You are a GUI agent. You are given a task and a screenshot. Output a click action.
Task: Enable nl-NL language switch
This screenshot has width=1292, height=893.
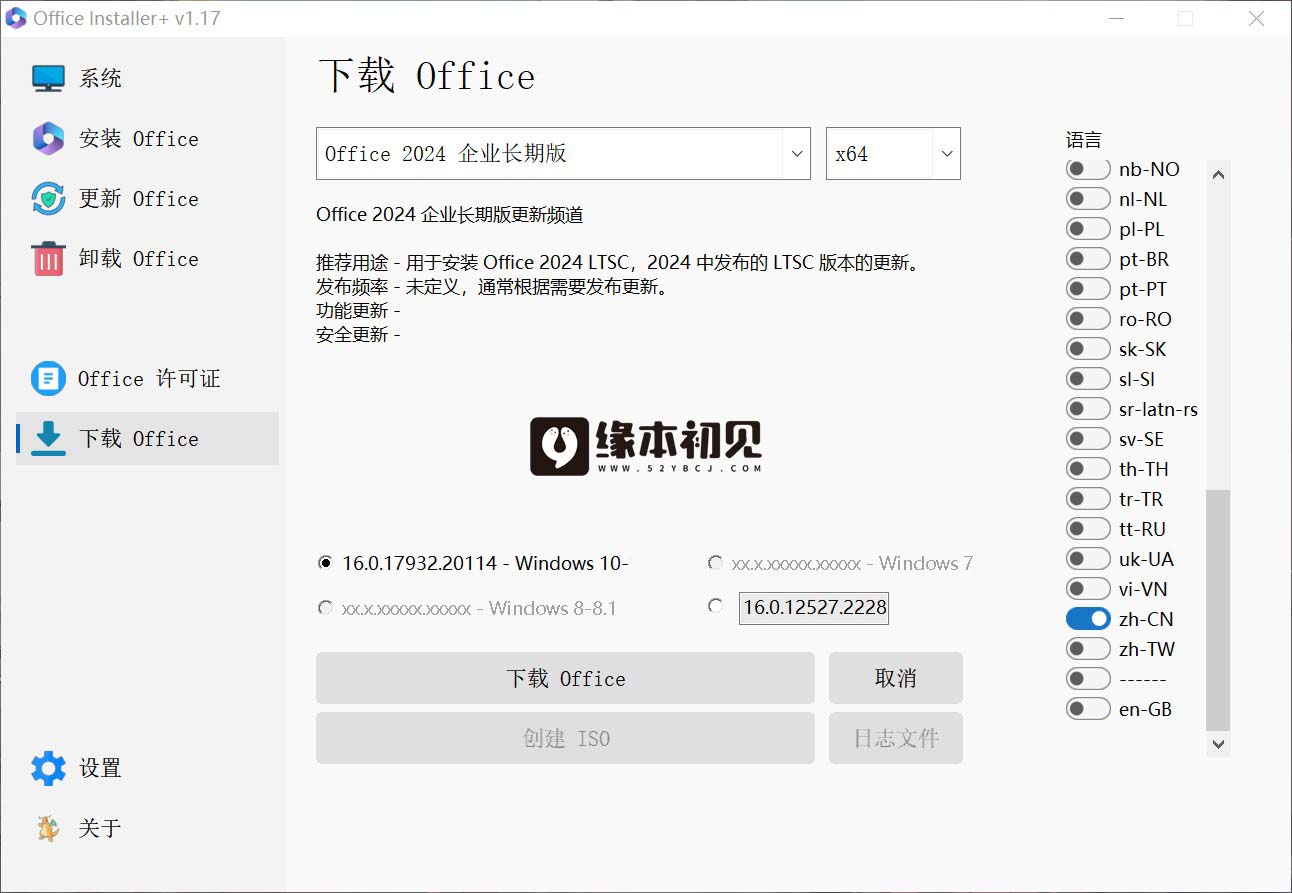[1088, 199]
